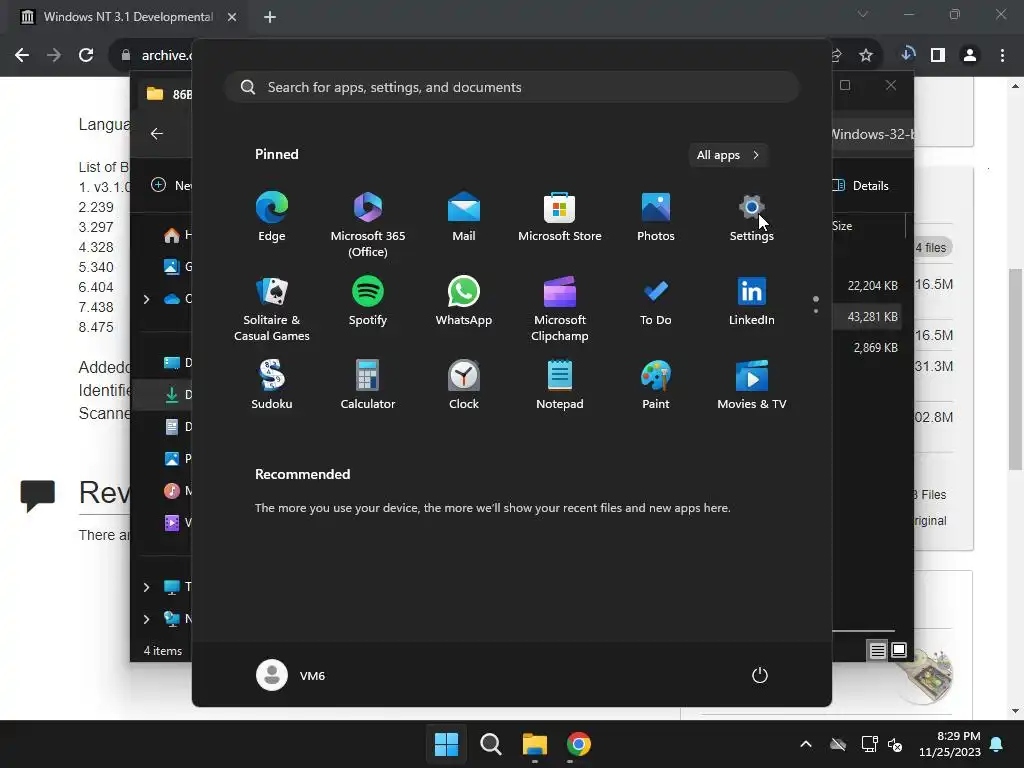Select the 43,281 KB file row
The height and width of the screenshot is (768, 1024).
tap(866, 317)
